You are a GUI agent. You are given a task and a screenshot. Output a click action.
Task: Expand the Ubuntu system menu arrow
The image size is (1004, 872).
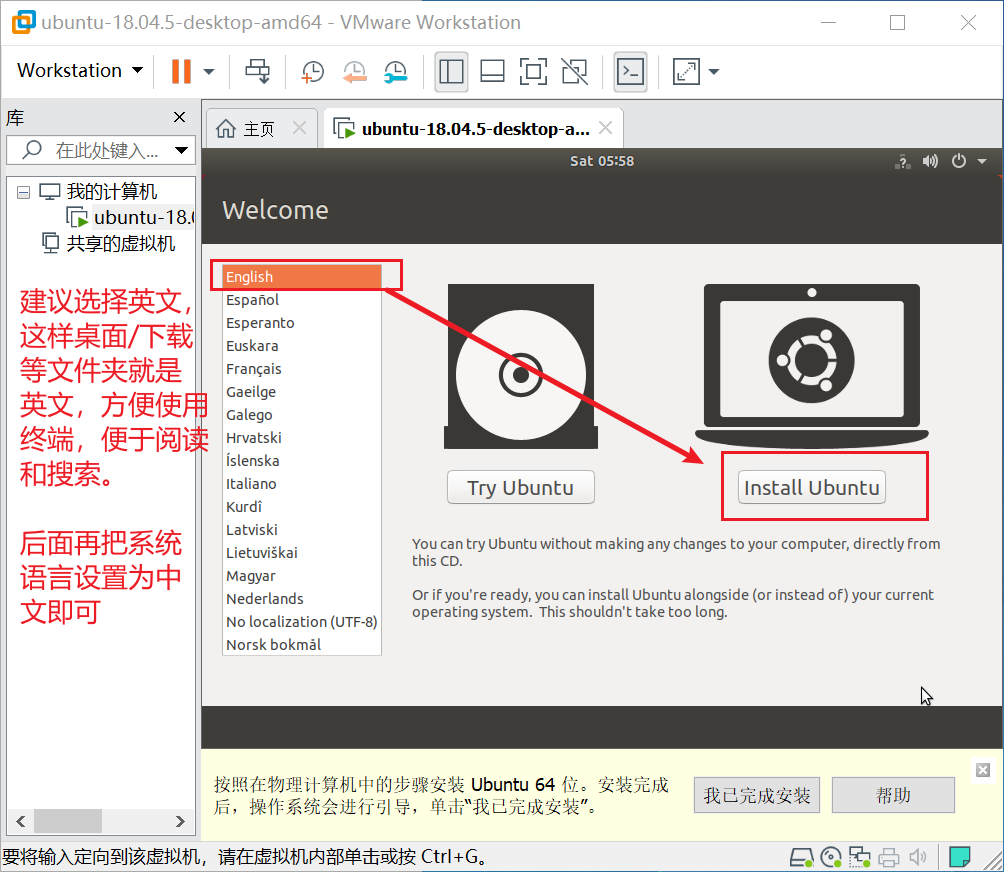click(982, 161)
